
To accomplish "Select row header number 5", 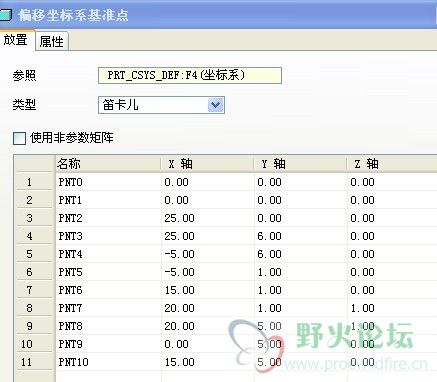I will tap(34, 254).
